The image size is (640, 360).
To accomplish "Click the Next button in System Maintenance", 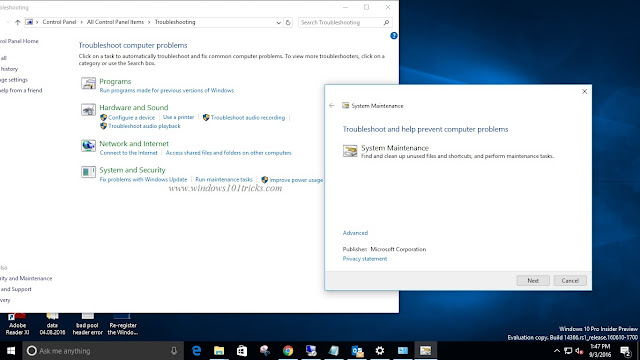I will 533,280.
